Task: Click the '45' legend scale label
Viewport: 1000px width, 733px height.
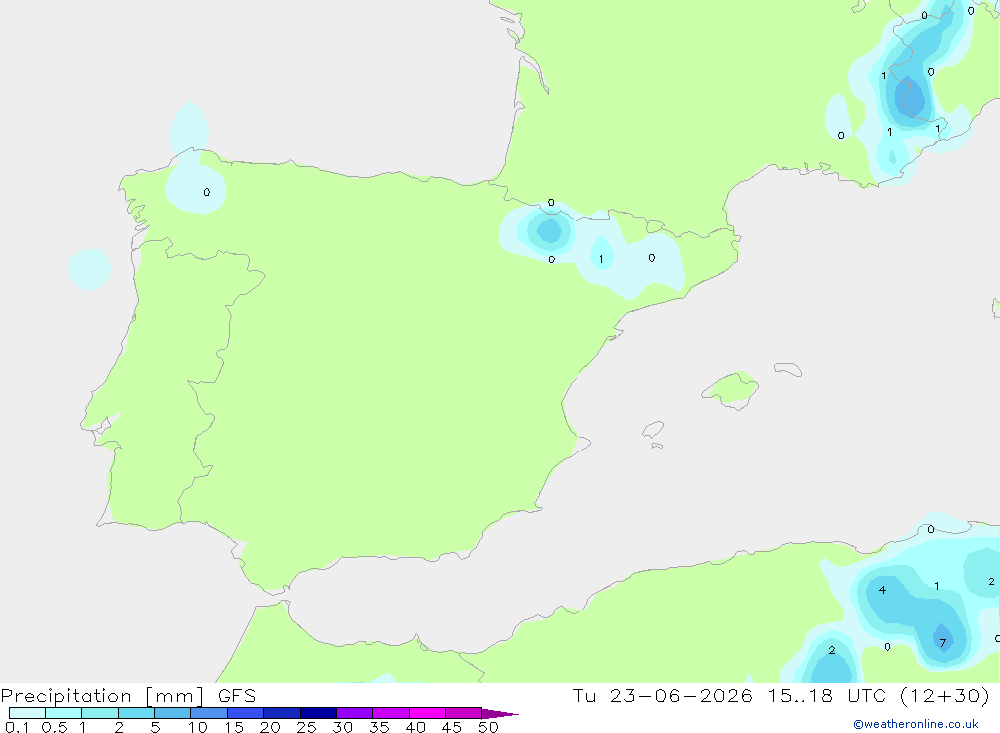Action: [x=452, y=727]
